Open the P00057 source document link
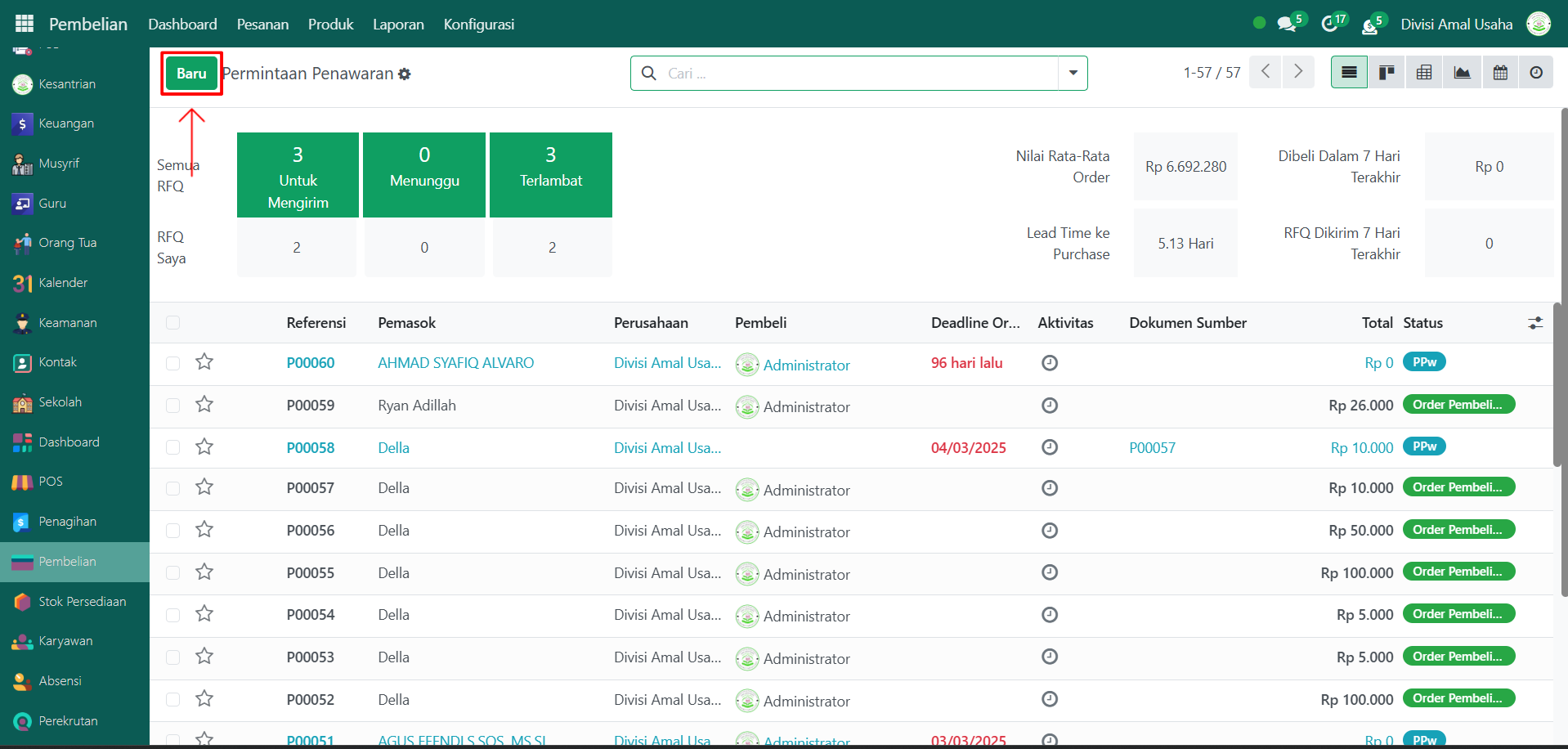This screenshot has height=749, width=1568. pos(1152,448)
